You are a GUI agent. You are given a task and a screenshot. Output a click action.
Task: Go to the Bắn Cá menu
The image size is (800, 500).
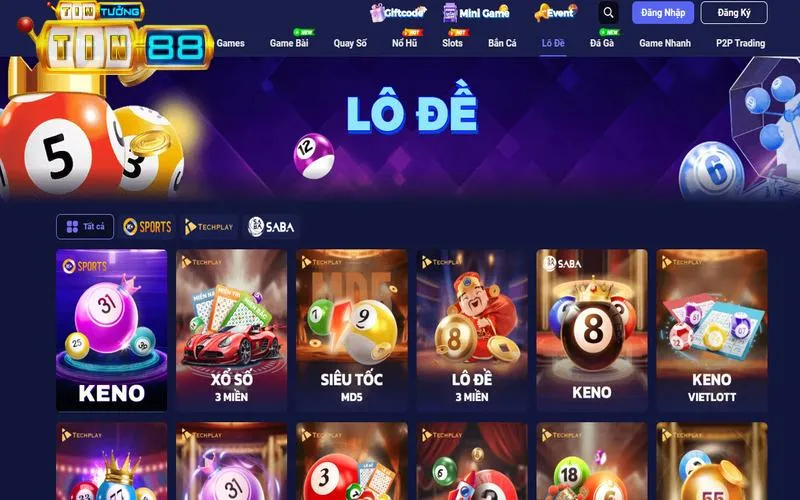tap(502, 43)
